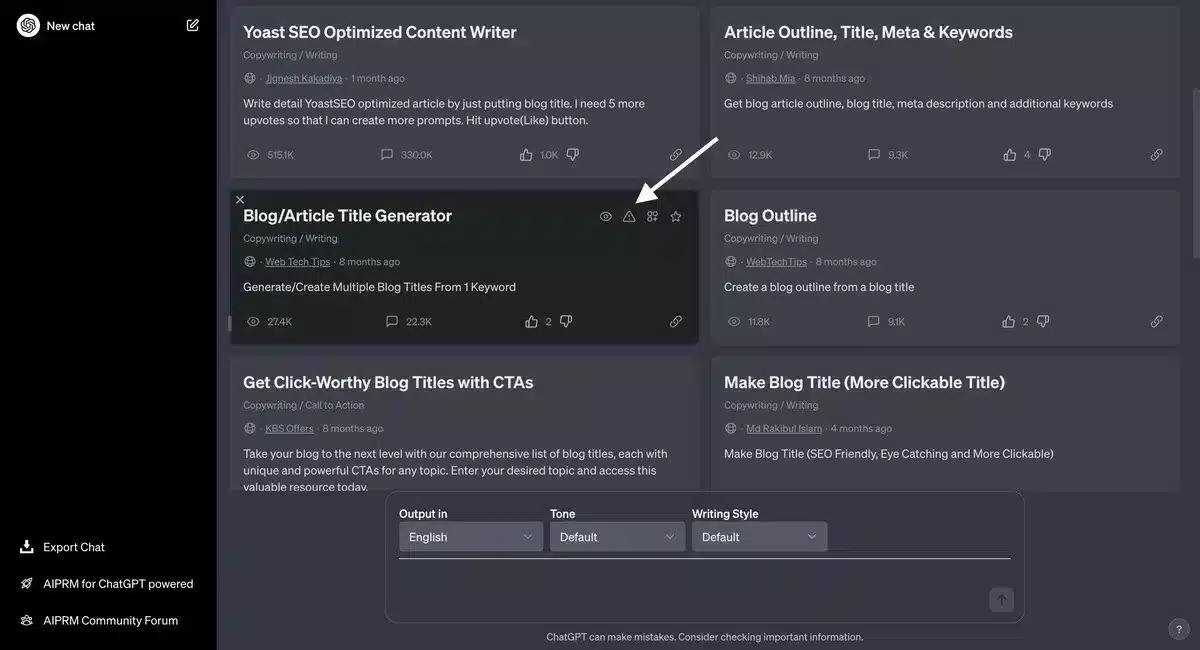
Task: Click the community icon beside AIPRM Community Forum
Action: tap(27, 620)
